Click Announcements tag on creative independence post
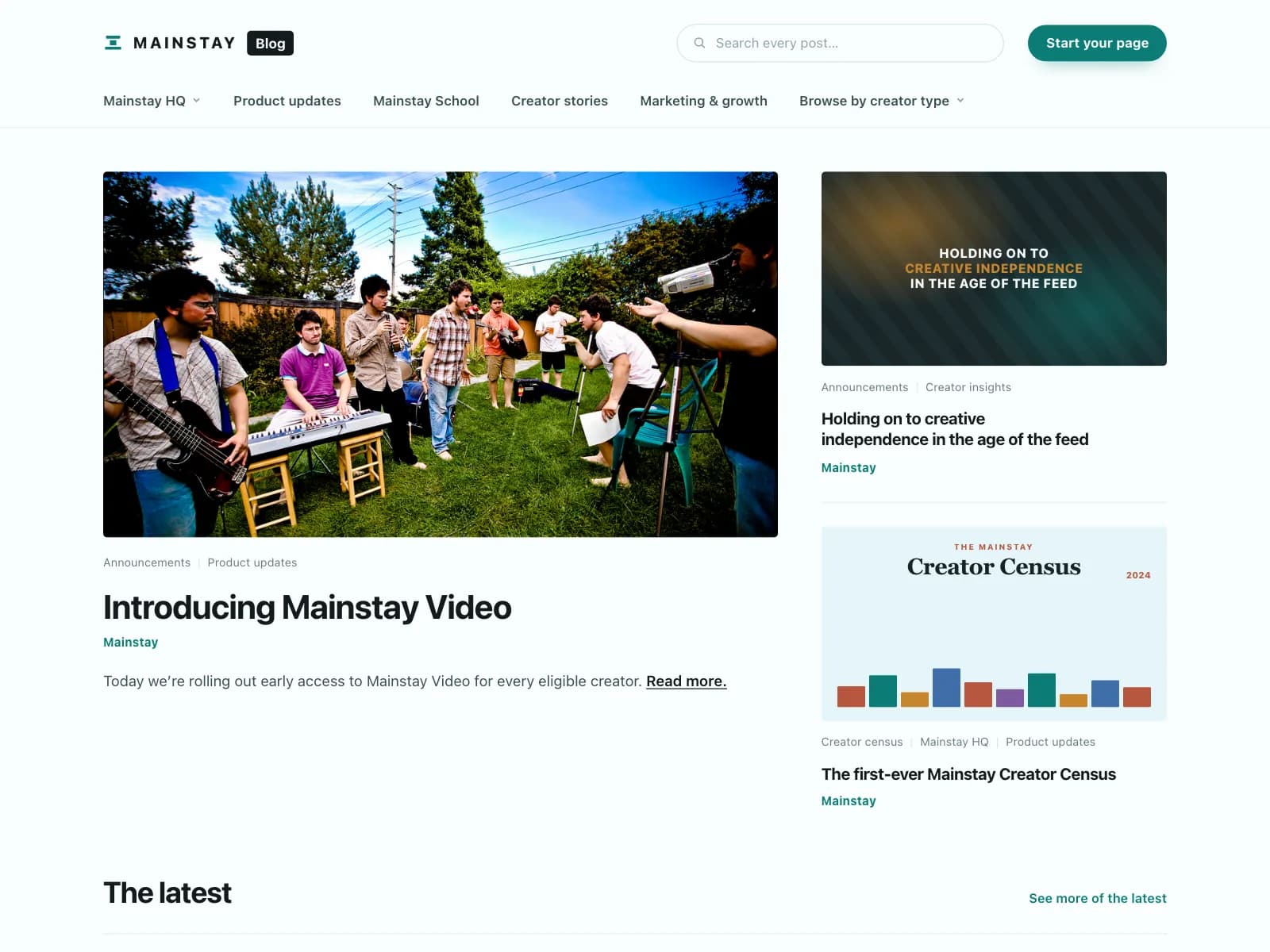Image resolution: width=1270 pixels, height=952 pixels. 864,387
